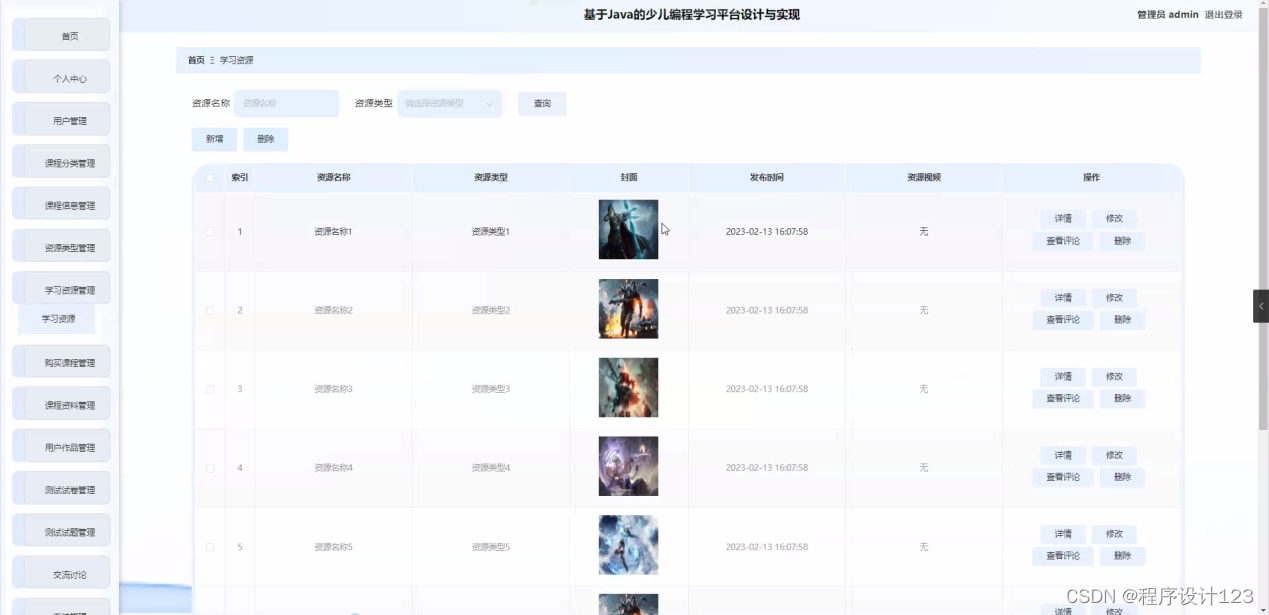Click 详情 for 资源名称3
Viewport: 1269px width, 615px height.
(1063, 377)
